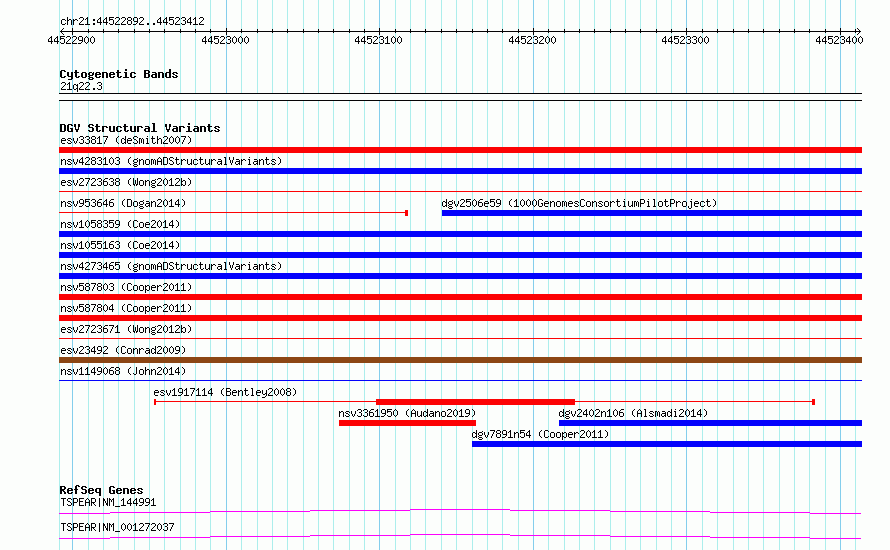Click the esv2723638 (Wong2012b) label
Image resolution: width=890 pixels, height=550 pixels.
pyautogui.click(x=126, y=182)
